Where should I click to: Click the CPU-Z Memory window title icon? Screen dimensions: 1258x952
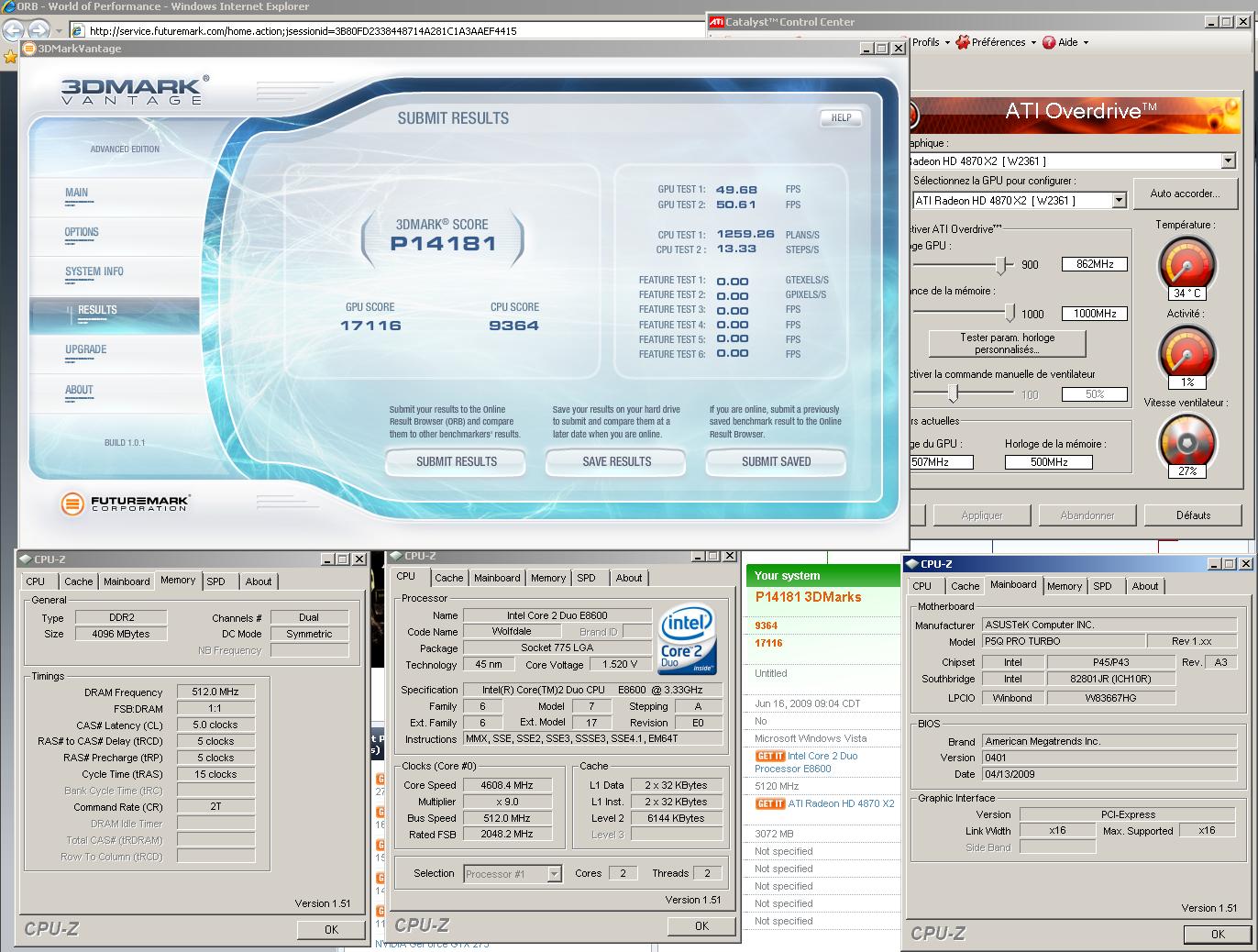coord(25,559)
